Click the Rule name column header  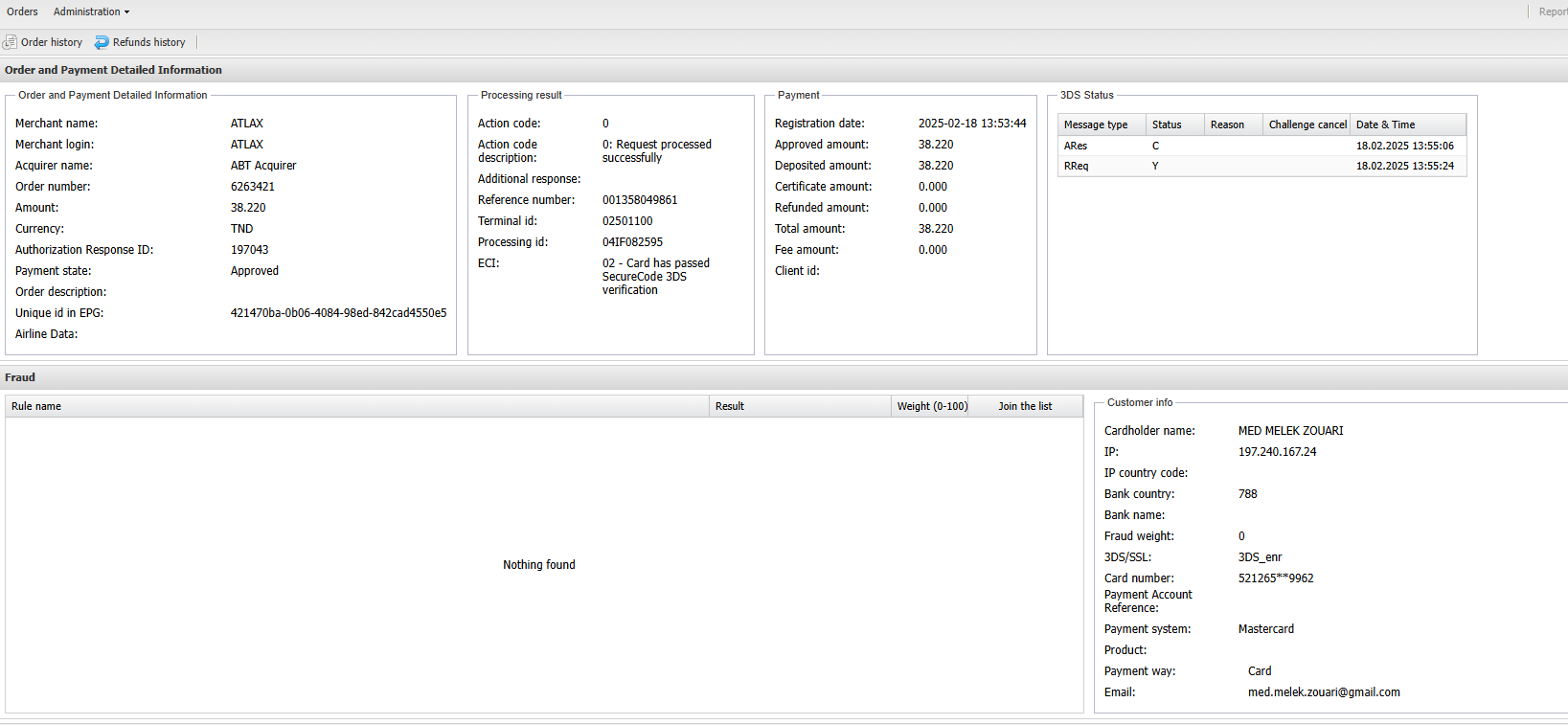36,406
